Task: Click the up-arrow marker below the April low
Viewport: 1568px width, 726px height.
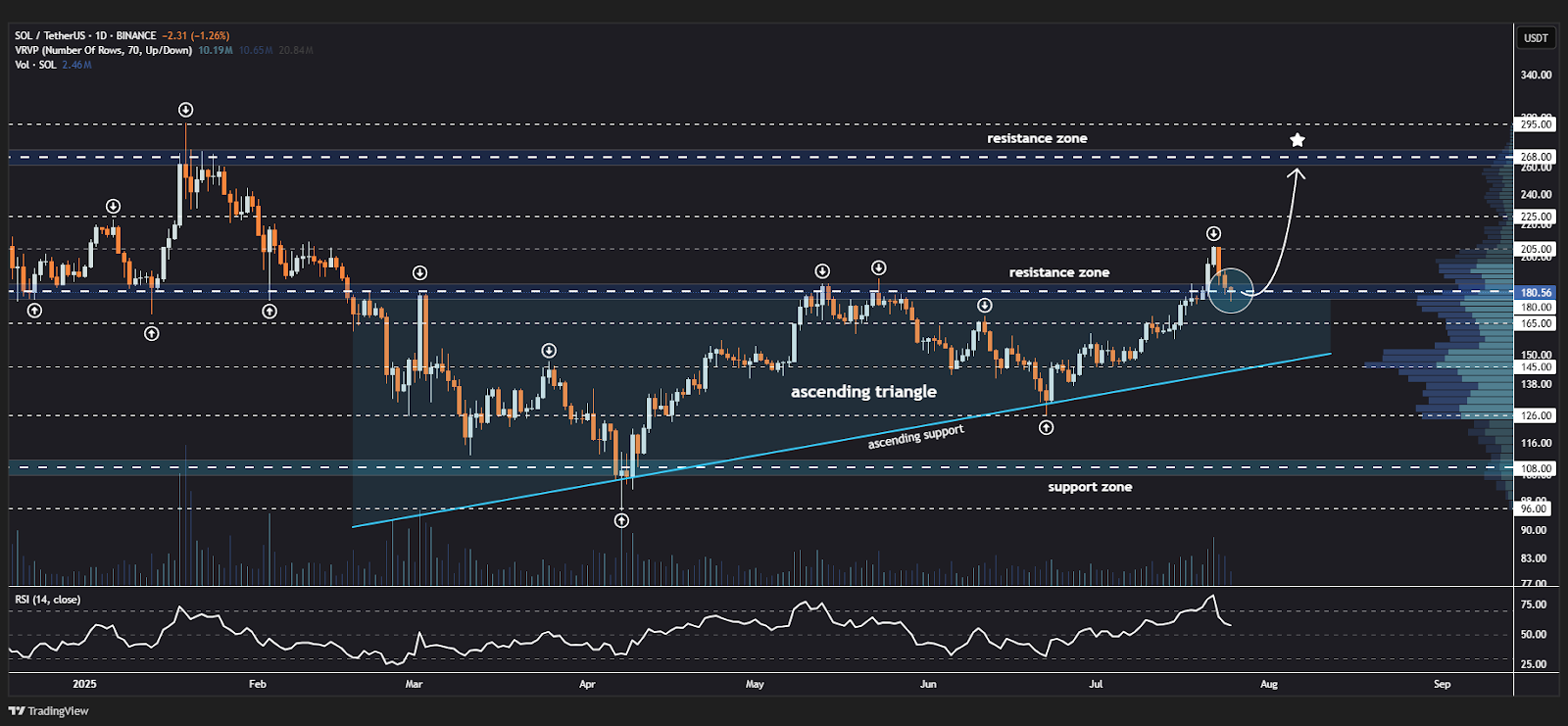Action: click(x=621, y=520)
